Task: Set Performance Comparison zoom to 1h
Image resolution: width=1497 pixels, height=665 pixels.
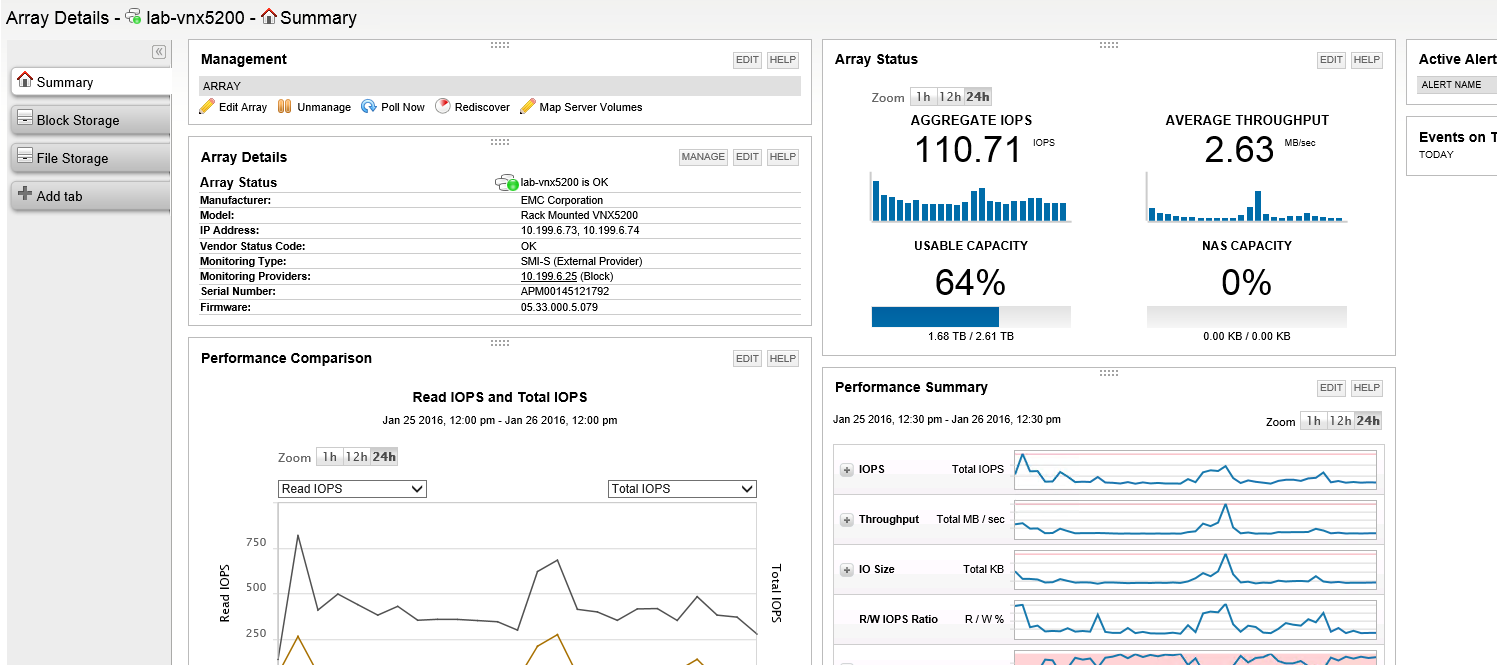Action: point(329,457)
